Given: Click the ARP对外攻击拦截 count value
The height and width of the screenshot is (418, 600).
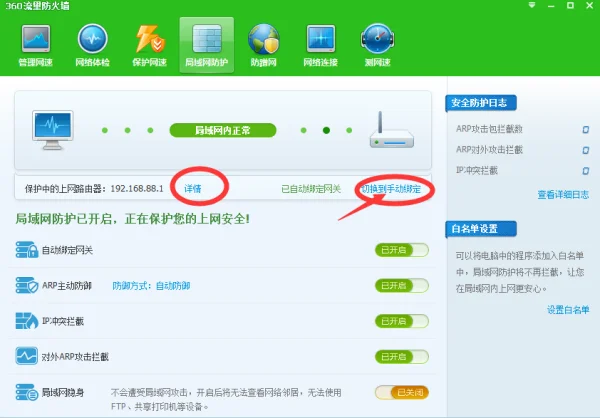Looking at the screenshot, I should pyautogui.click(x=585, y=150).
